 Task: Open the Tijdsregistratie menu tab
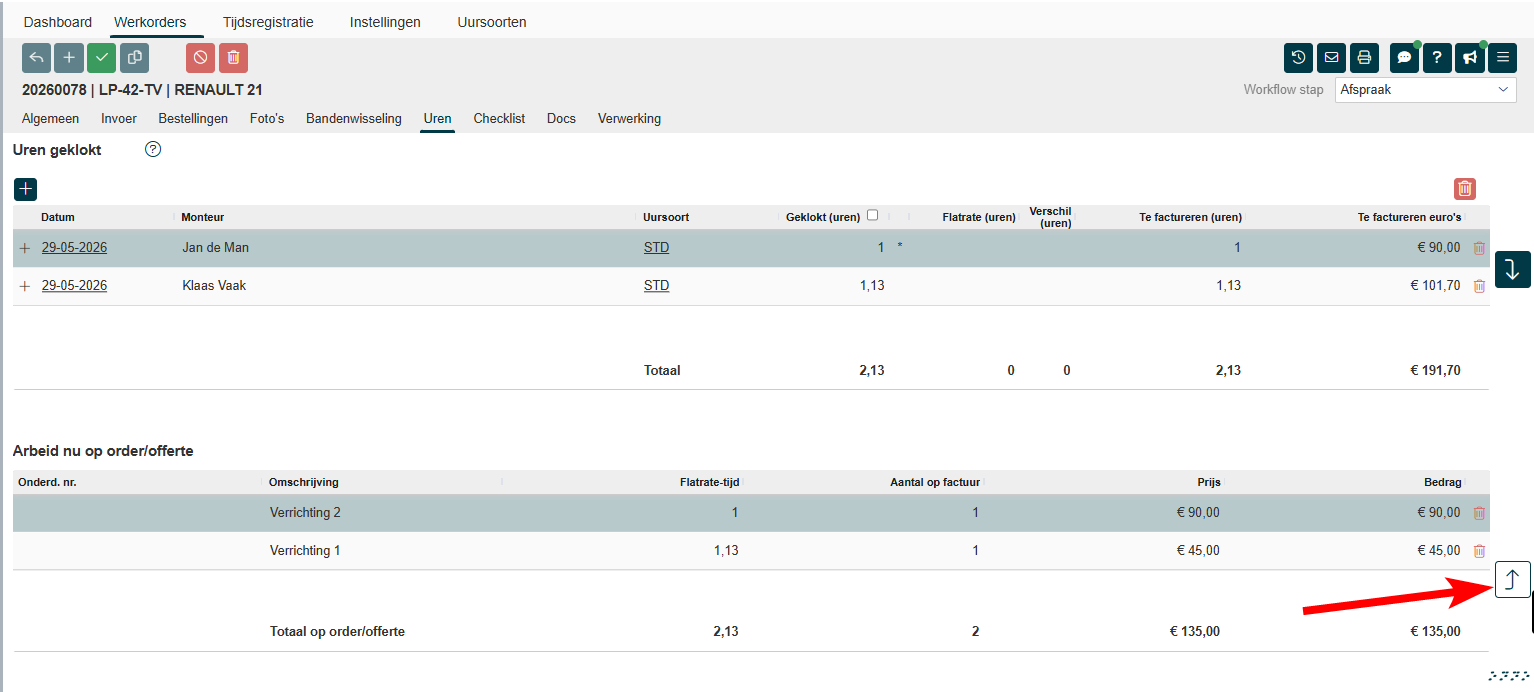click(268, 22)
